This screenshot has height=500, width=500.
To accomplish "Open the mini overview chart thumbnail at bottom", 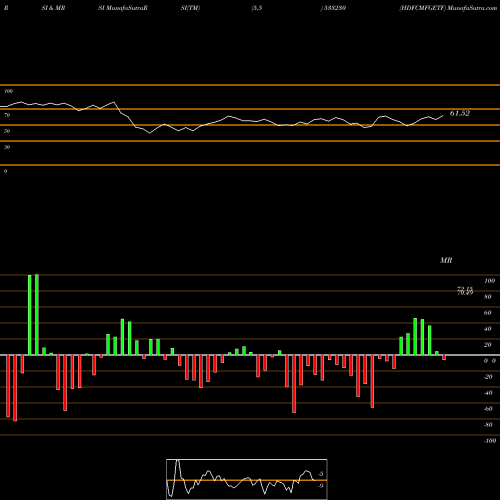I will point(247,479).
